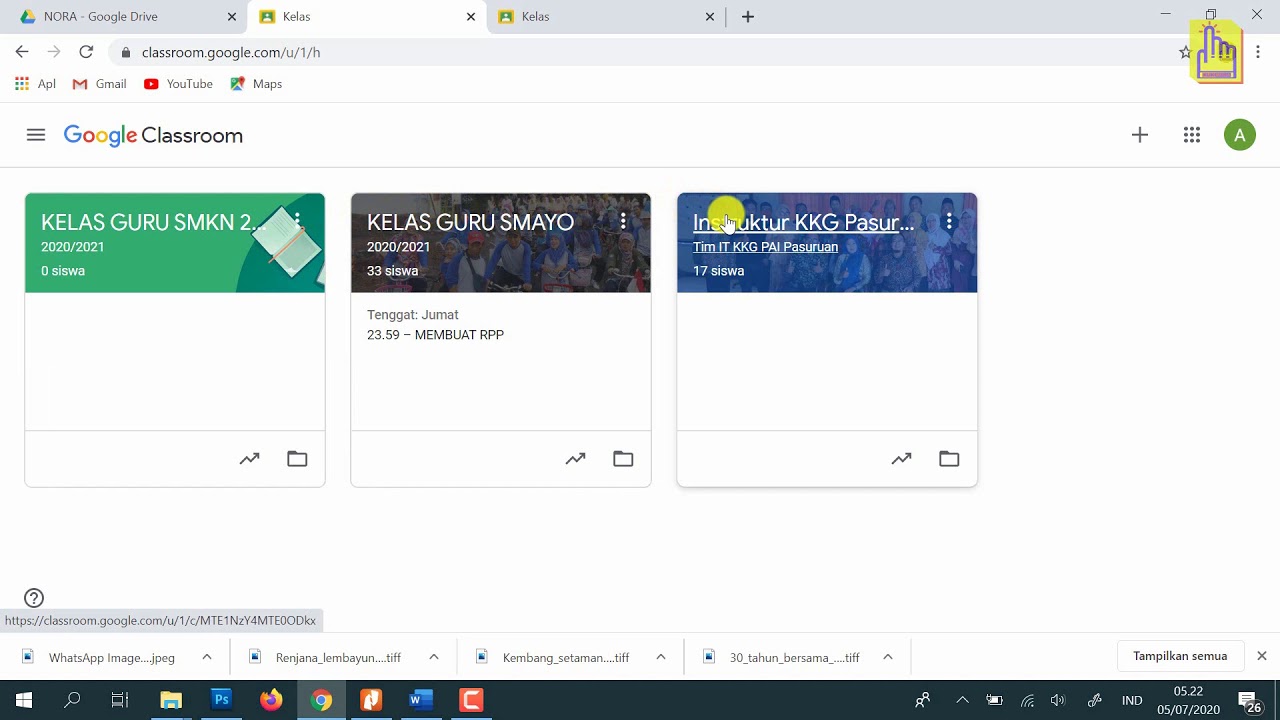
Task: Click the address bar URL
Action: point(231,52)
